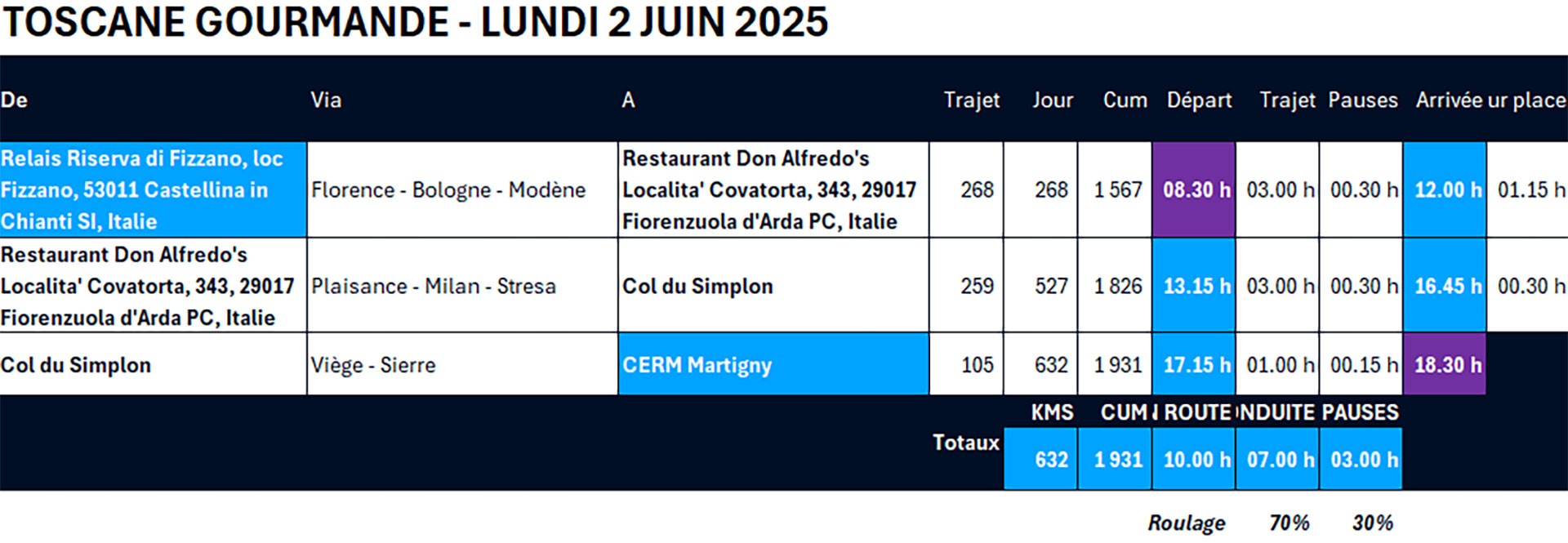The height and width of the screenshot is (543, 1568).
Task: Select the 16.45 h arrival cell
Action: [1444, 285]
